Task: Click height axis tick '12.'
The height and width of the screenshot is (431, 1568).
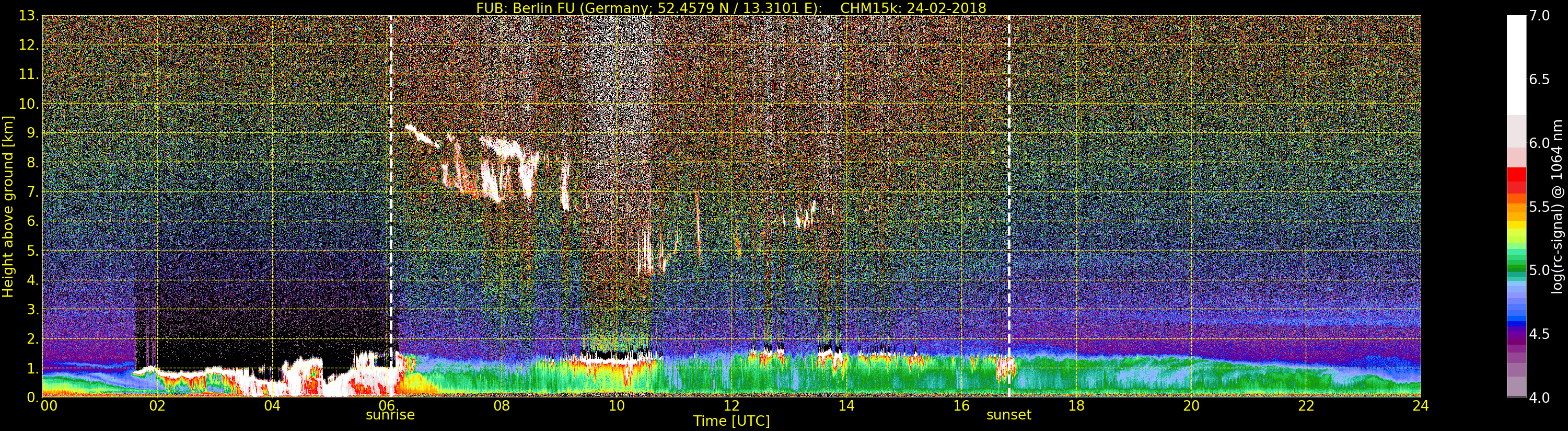Action: [29, 45]
